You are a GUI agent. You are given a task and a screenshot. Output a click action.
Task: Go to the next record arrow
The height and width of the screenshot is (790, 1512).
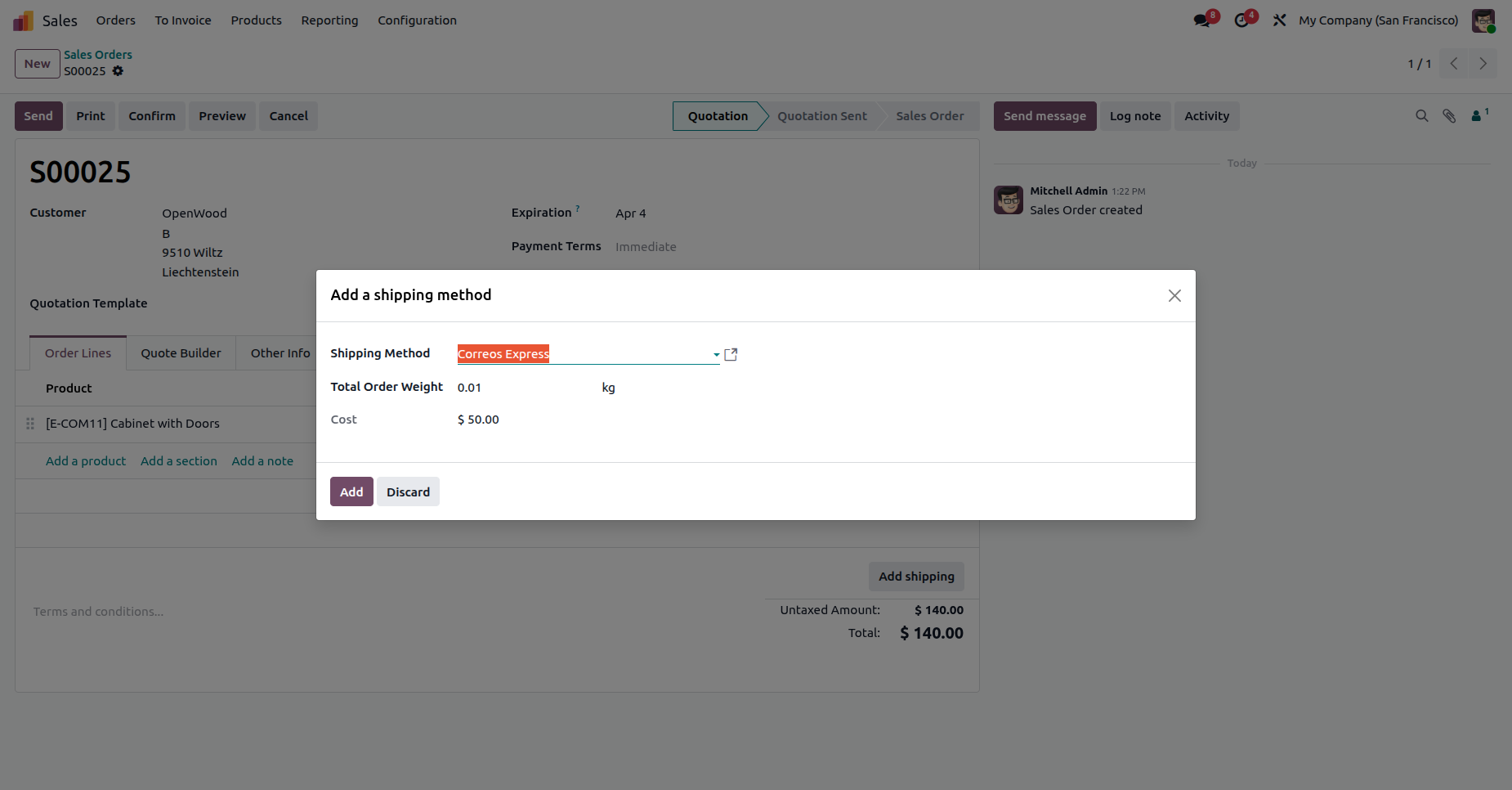(x=1483, y=64)
